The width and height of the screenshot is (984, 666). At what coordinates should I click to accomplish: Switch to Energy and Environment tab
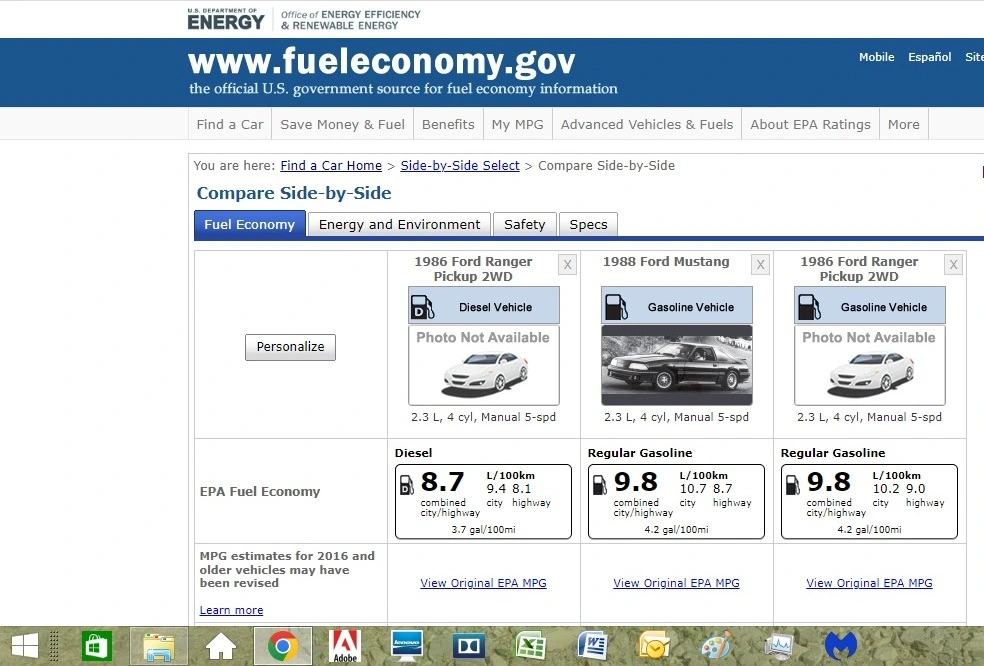click(x=399, y=225)
